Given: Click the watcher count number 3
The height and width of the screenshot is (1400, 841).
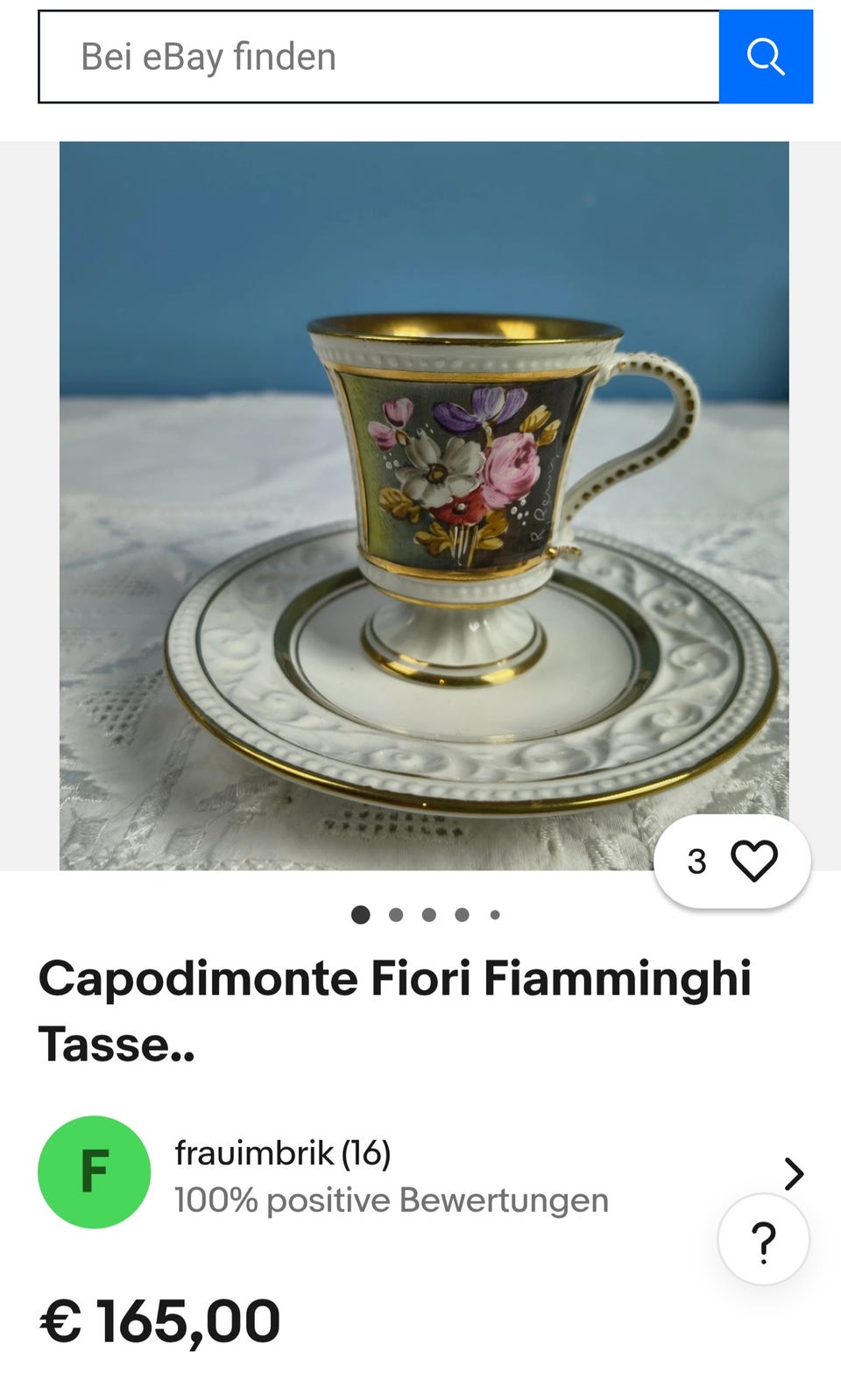Looking at the screenshot, I should click(x=697, y=862).
